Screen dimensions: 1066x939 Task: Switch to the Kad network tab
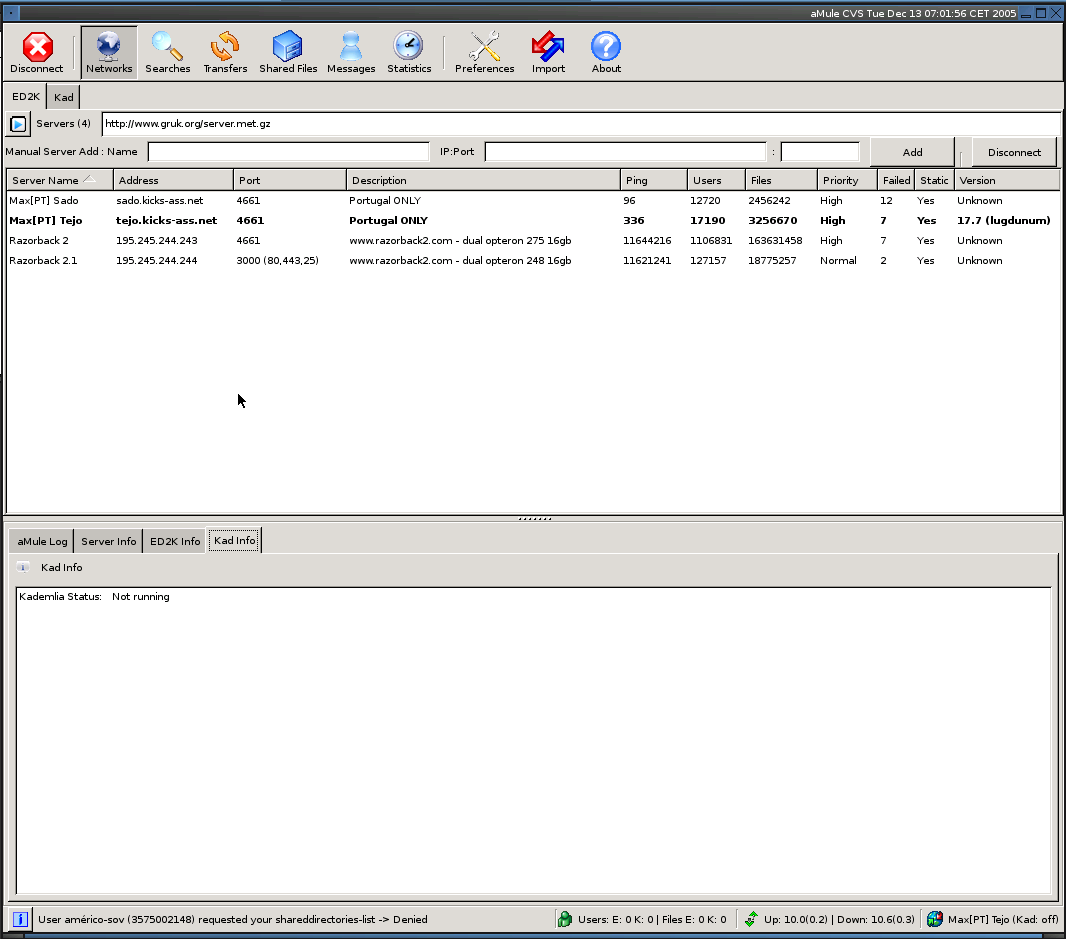pos(63,97)
